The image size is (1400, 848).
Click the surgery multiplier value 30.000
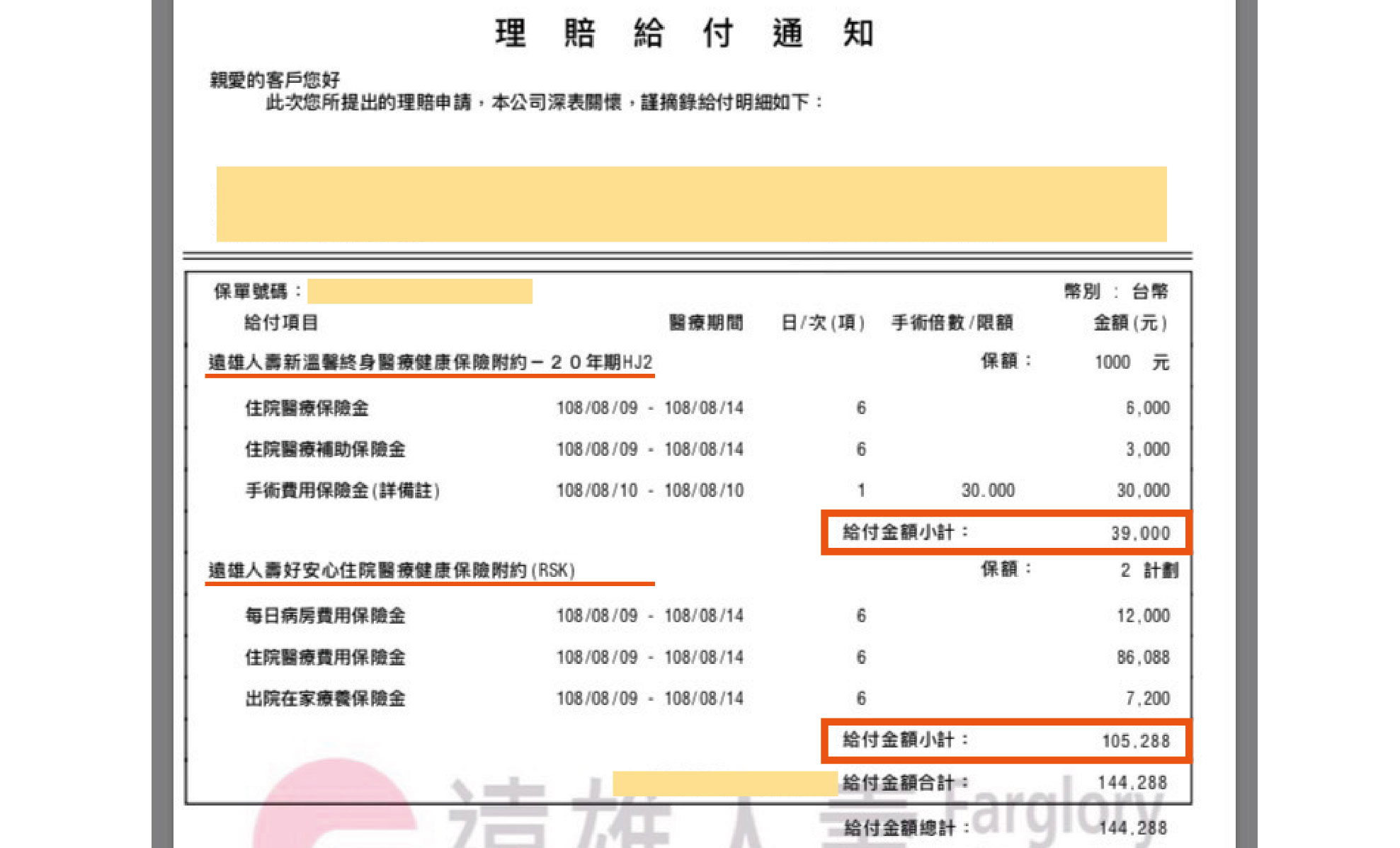click(988, 491)
